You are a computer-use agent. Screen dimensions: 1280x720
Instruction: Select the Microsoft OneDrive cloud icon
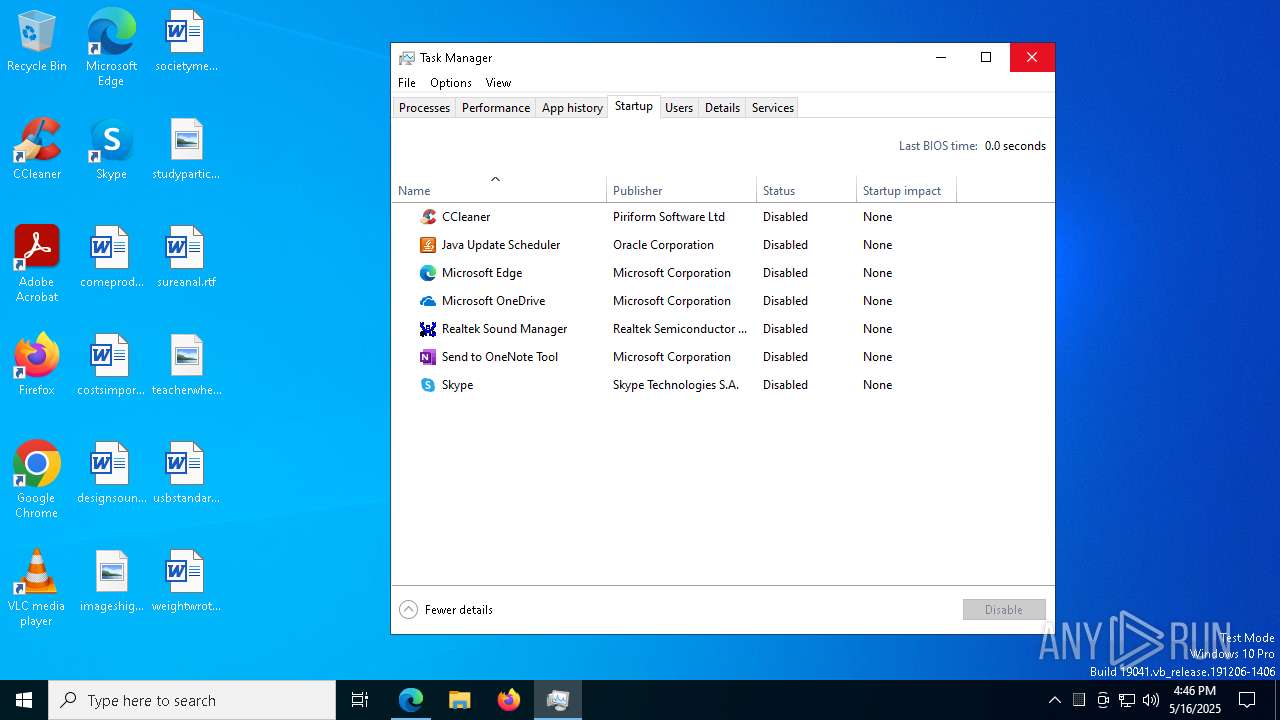(x=428, y=301)
